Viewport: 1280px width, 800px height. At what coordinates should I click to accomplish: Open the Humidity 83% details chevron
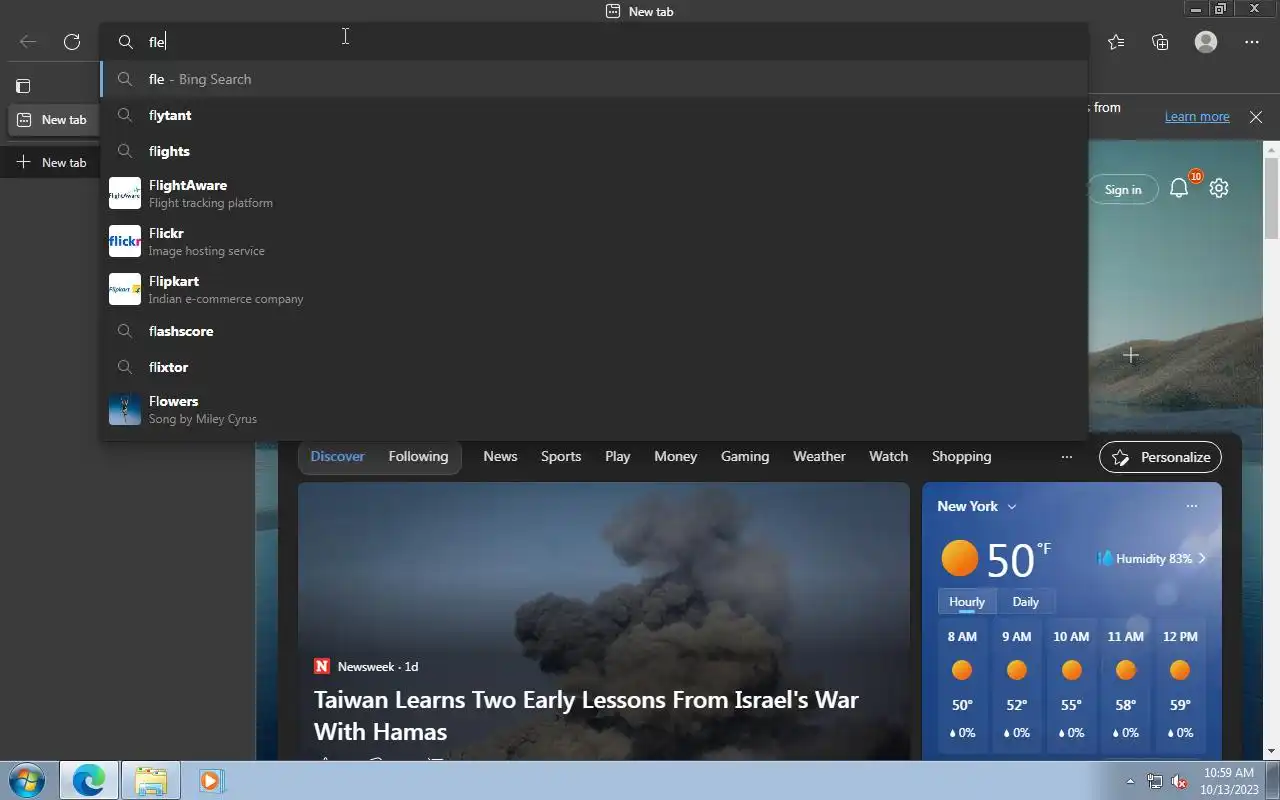coord(1202,558)
